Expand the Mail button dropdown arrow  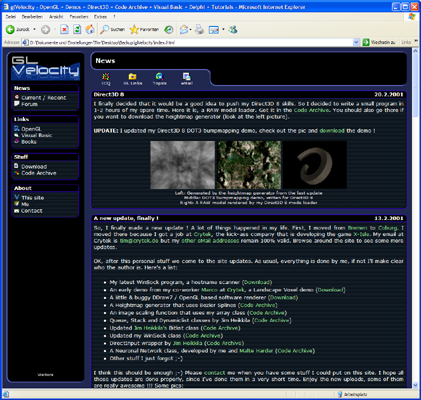pos(190,29)
